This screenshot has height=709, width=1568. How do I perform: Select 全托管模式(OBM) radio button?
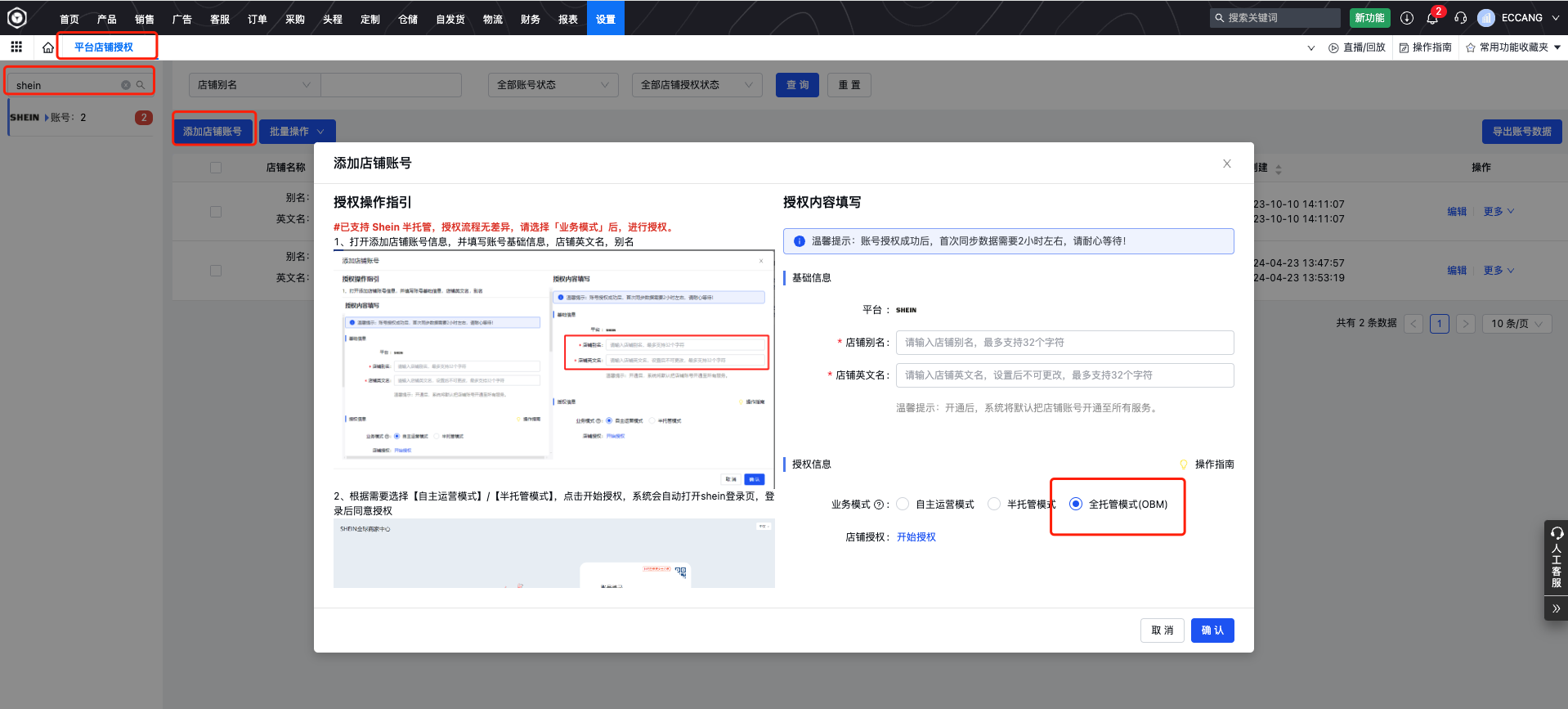[x=1076, y=504]
